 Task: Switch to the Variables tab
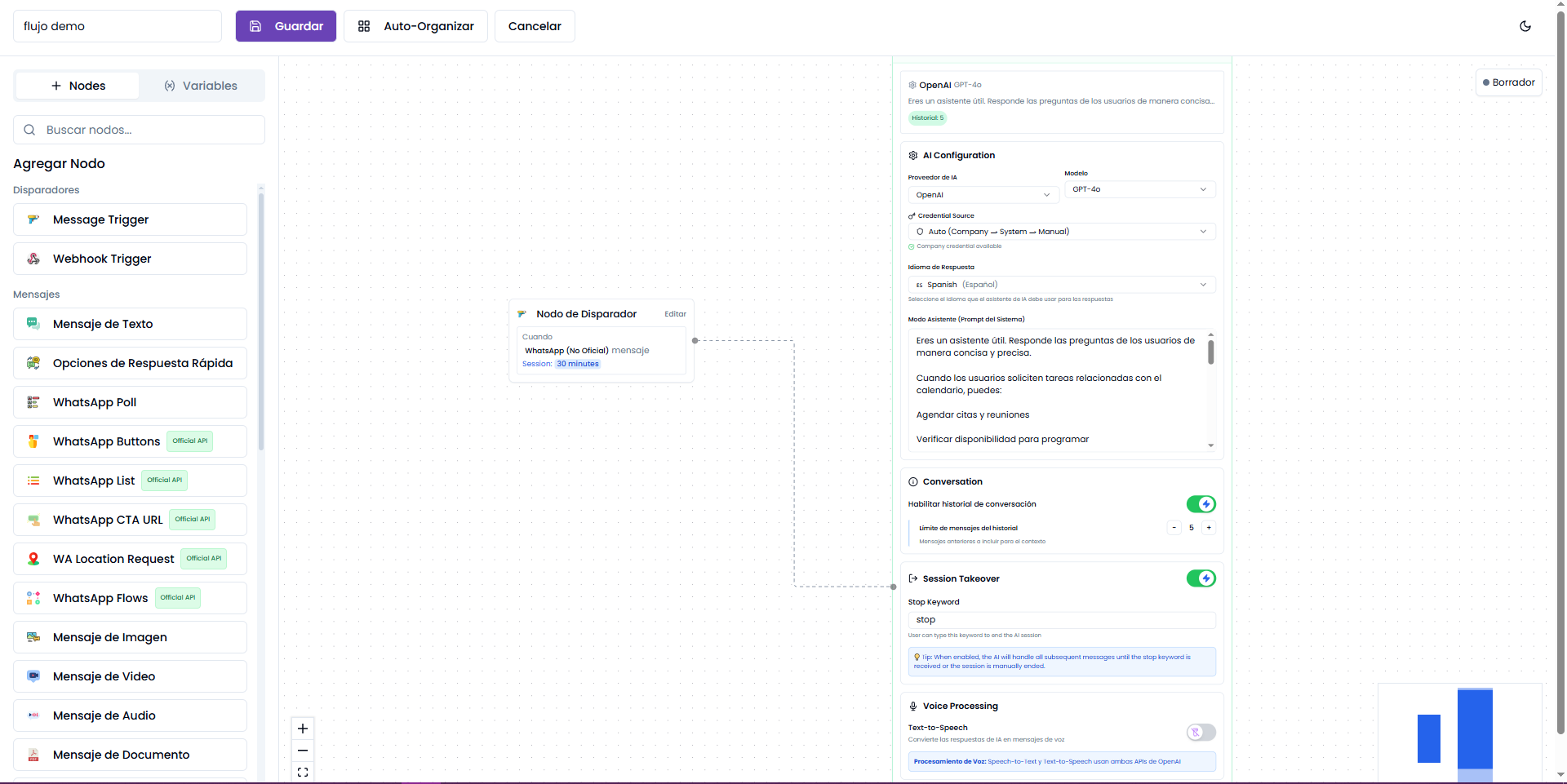point(201,86)
